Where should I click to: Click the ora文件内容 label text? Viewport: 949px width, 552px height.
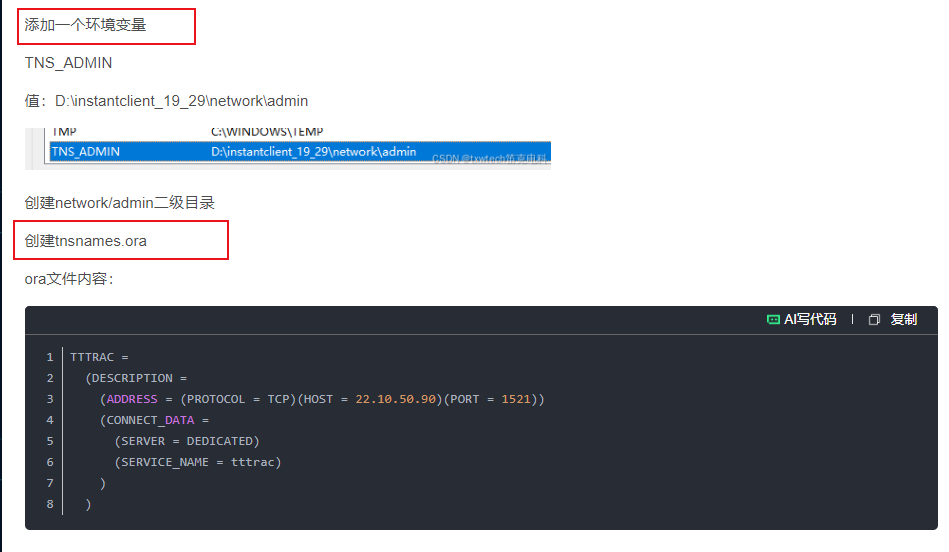(x=68, y=279)
